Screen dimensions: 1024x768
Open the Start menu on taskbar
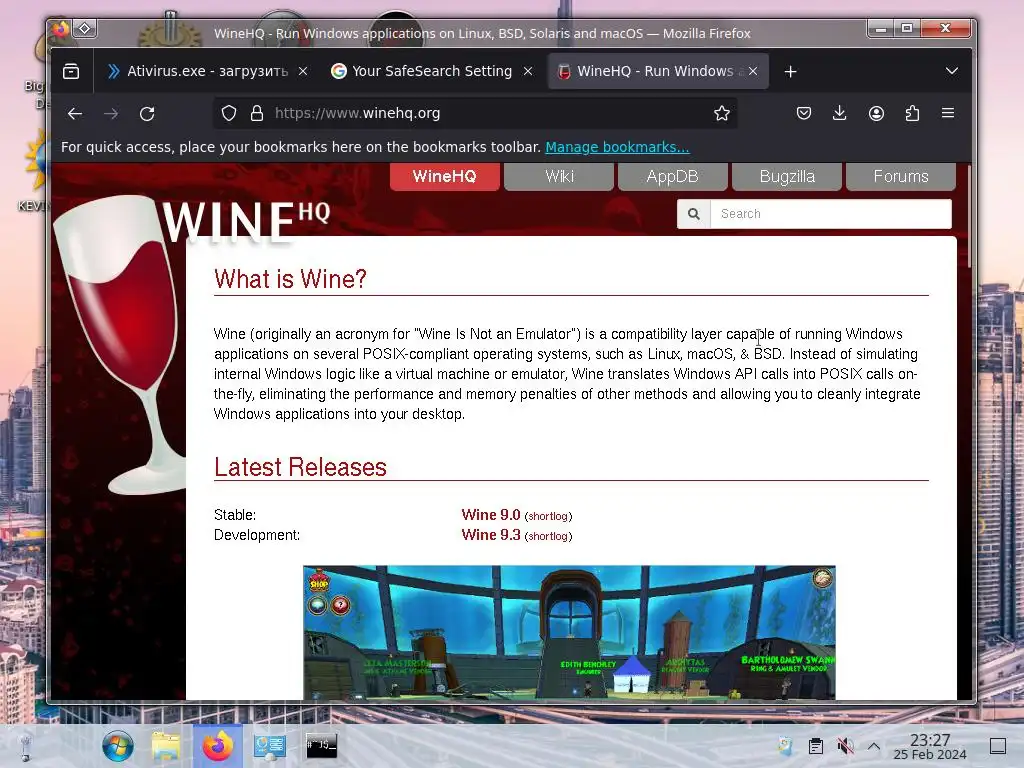coord(118,746)
